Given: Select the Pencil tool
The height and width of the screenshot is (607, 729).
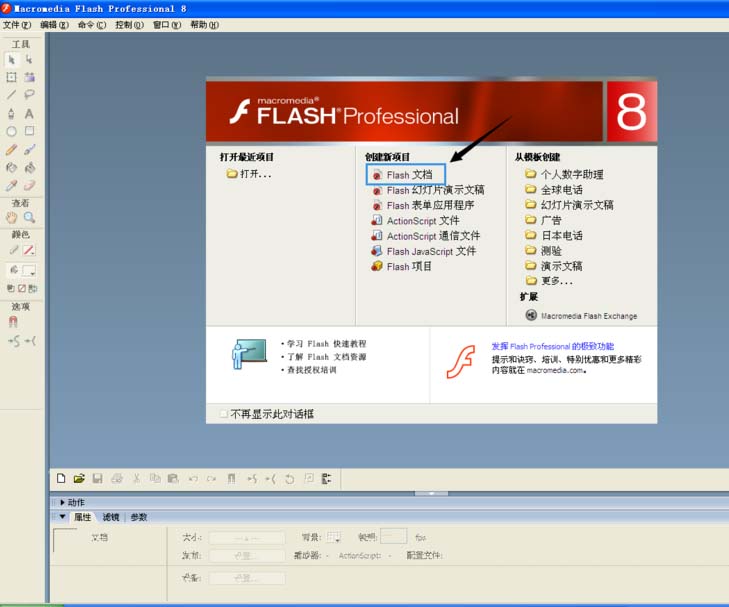Looking at the screenshot, I should (12, 150).
